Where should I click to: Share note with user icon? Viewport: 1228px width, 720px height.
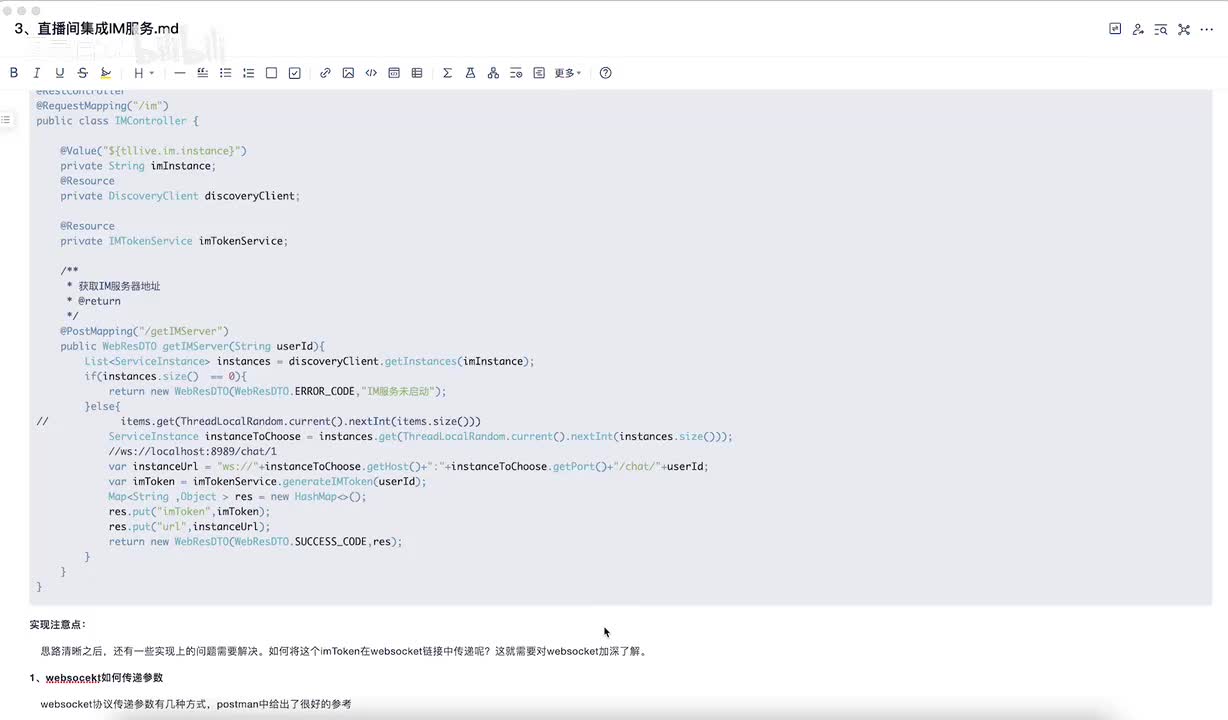(x=1138, y=29)
